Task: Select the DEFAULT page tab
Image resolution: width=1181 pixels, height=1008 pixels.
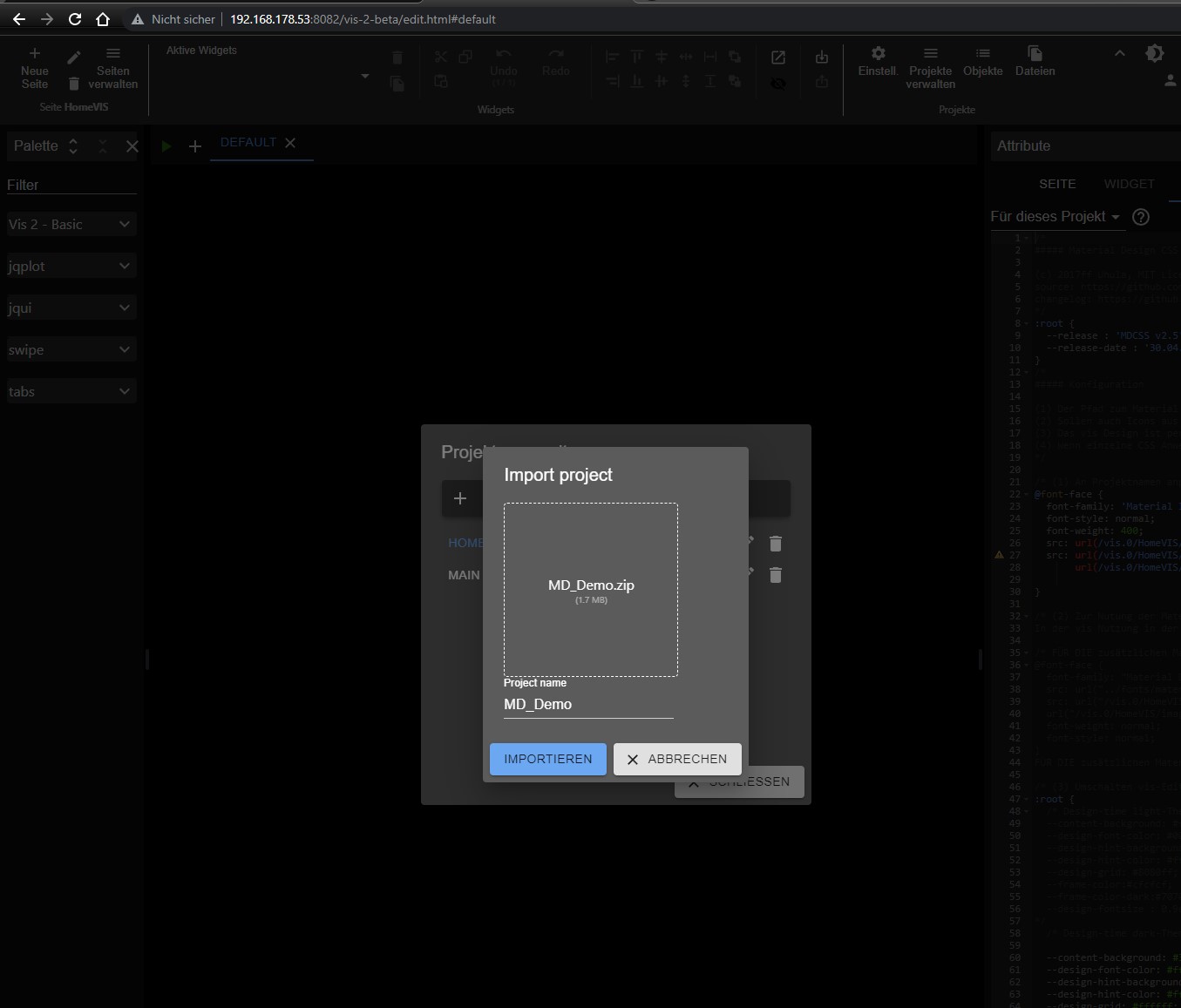Action: click(248, 142)
